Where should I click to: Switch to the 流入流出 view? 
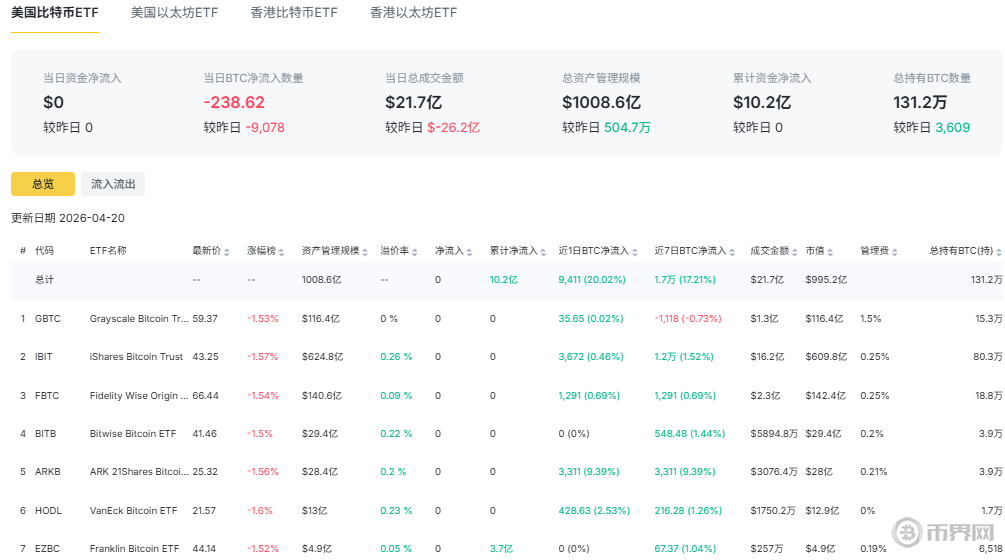(x=113, y=184)
